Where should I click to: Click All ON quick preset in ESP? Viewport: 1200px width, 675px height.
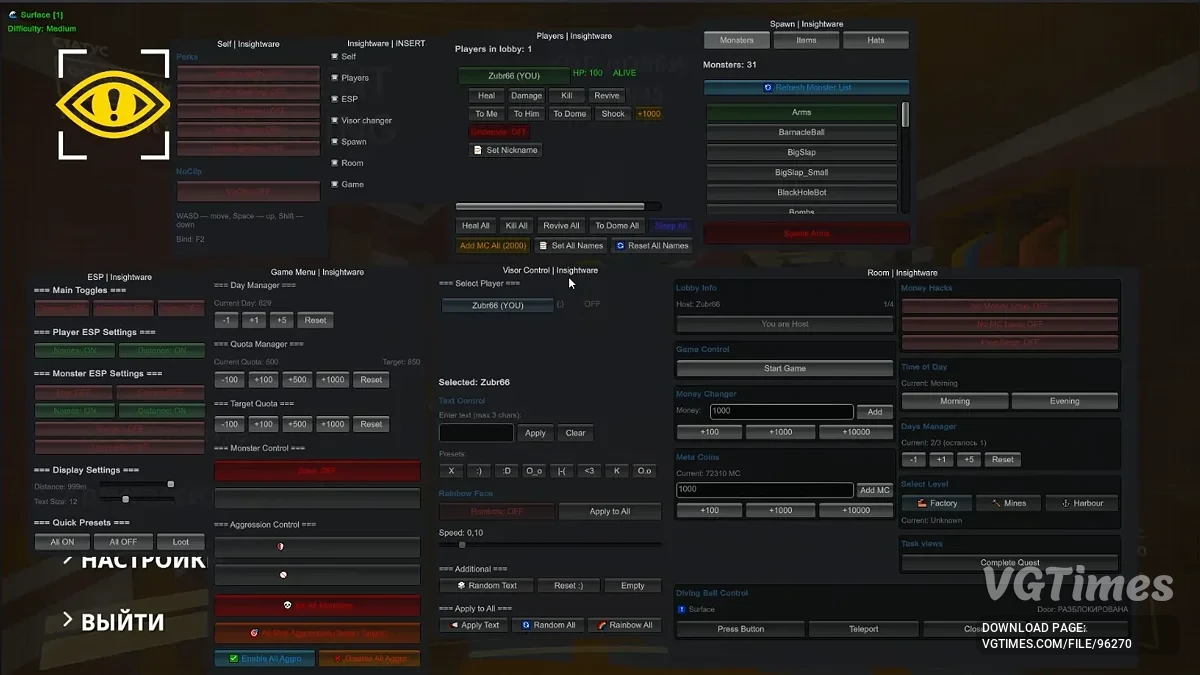click(62, 542)
